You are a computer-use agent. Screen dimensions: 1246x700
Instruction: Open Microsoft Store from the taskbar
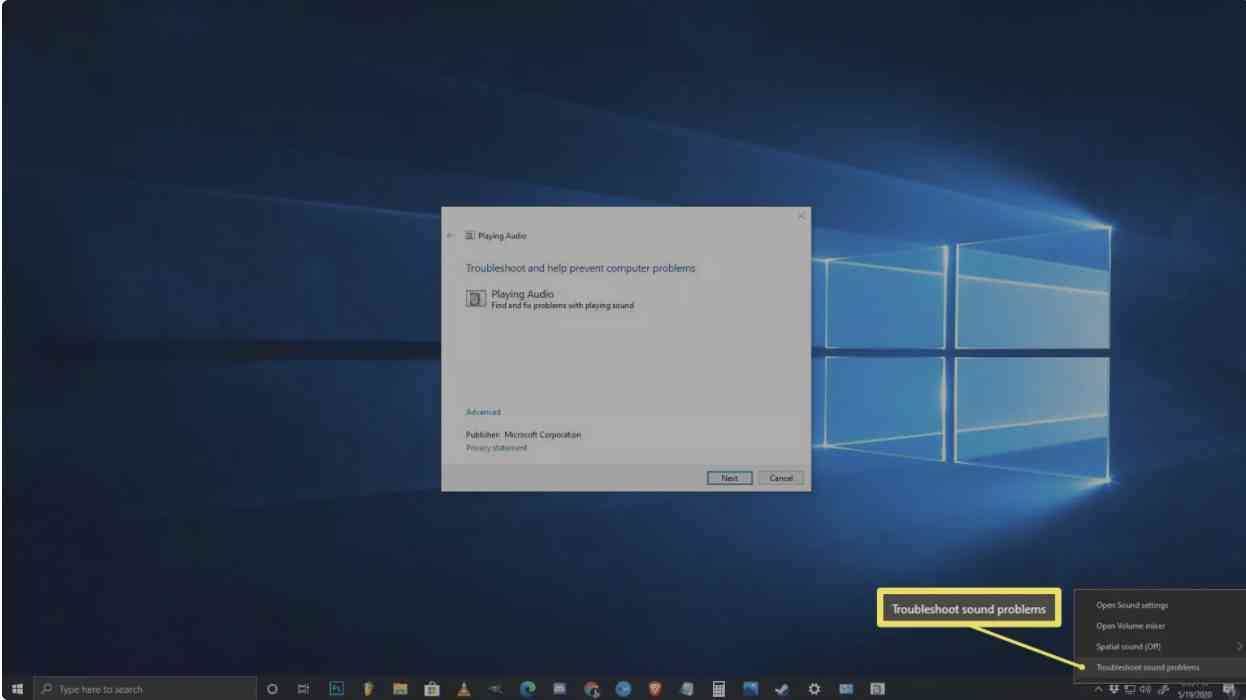pos(432,689)
